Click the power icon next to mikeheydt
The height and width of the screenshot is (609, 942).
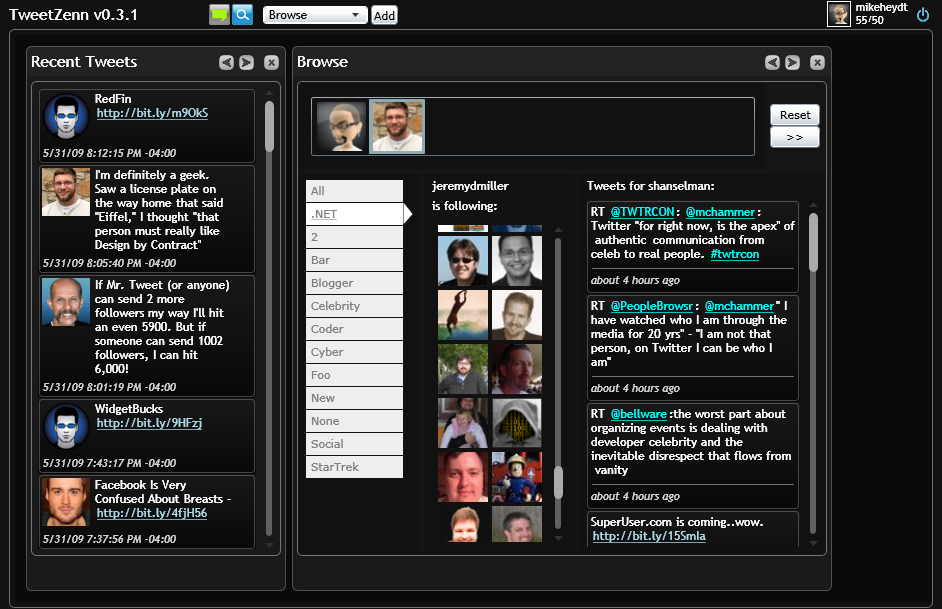point(923,15)
